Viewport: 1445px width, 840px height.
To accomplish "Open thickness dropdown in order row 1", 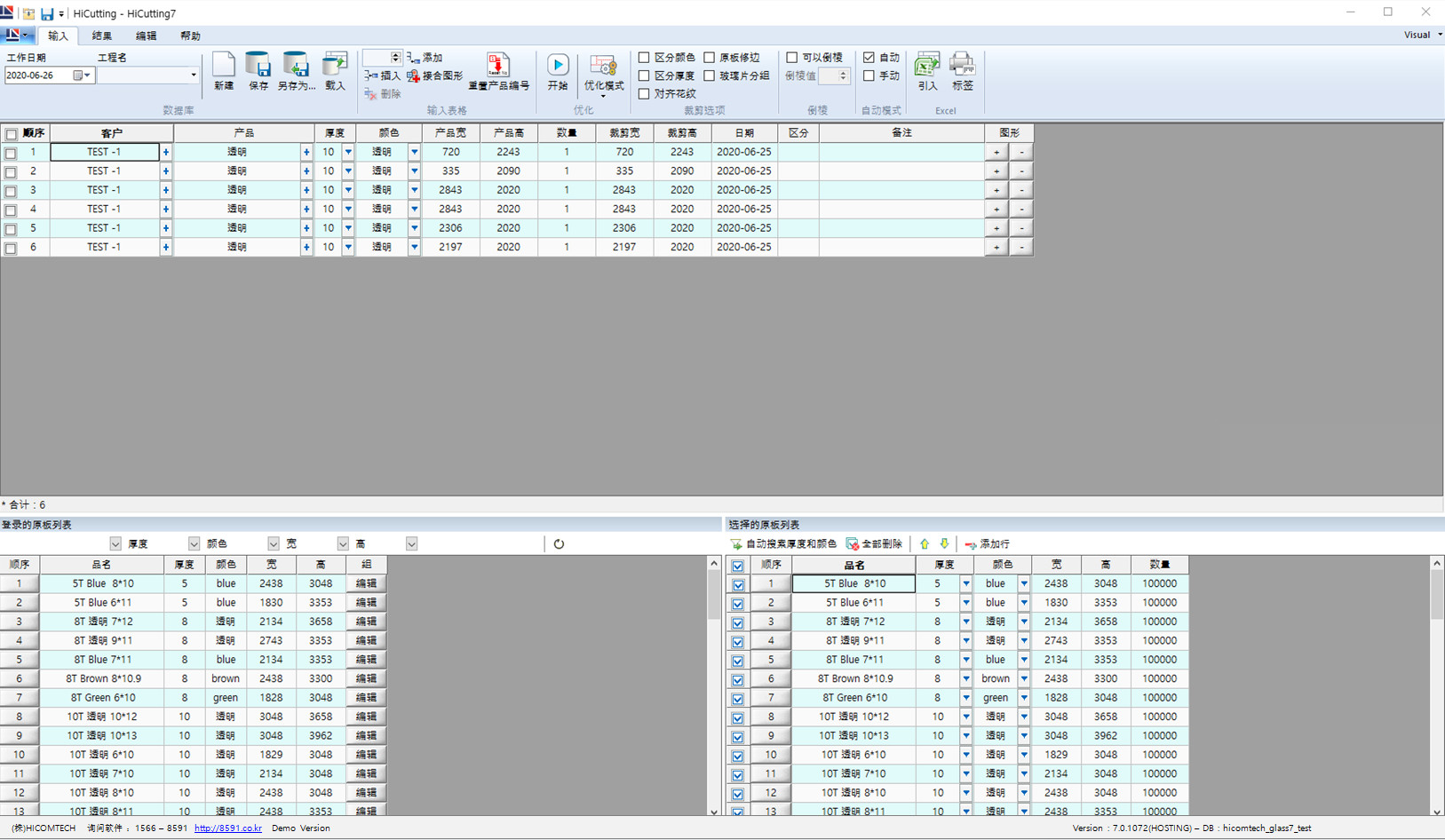I will click(348, 153).
